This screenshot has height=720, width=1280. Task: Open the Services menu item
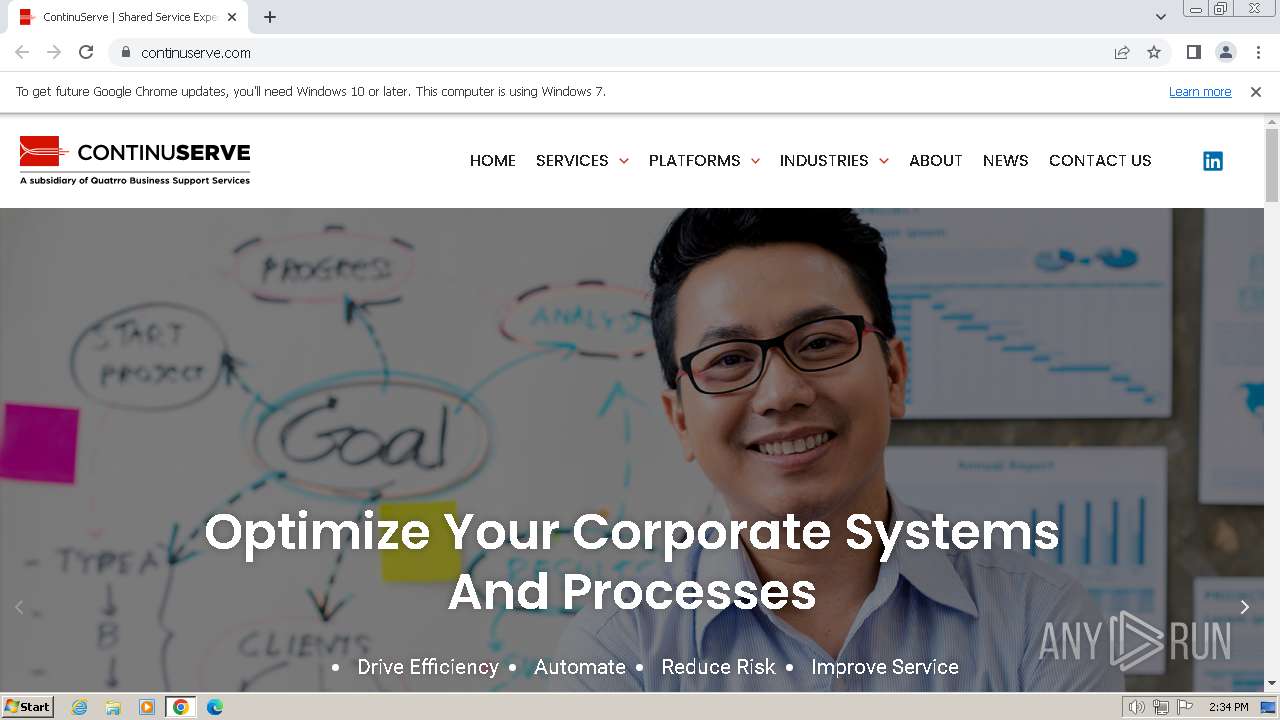(x=572, y=161)
